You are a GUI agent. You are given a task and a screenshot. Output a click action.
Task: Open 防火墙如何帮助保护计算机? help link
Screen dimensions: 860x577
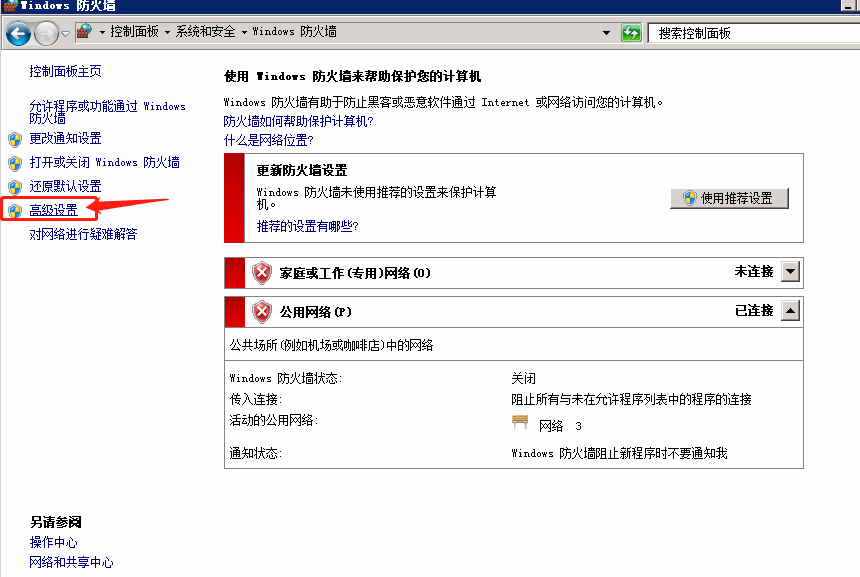click(x=298, y=121)
